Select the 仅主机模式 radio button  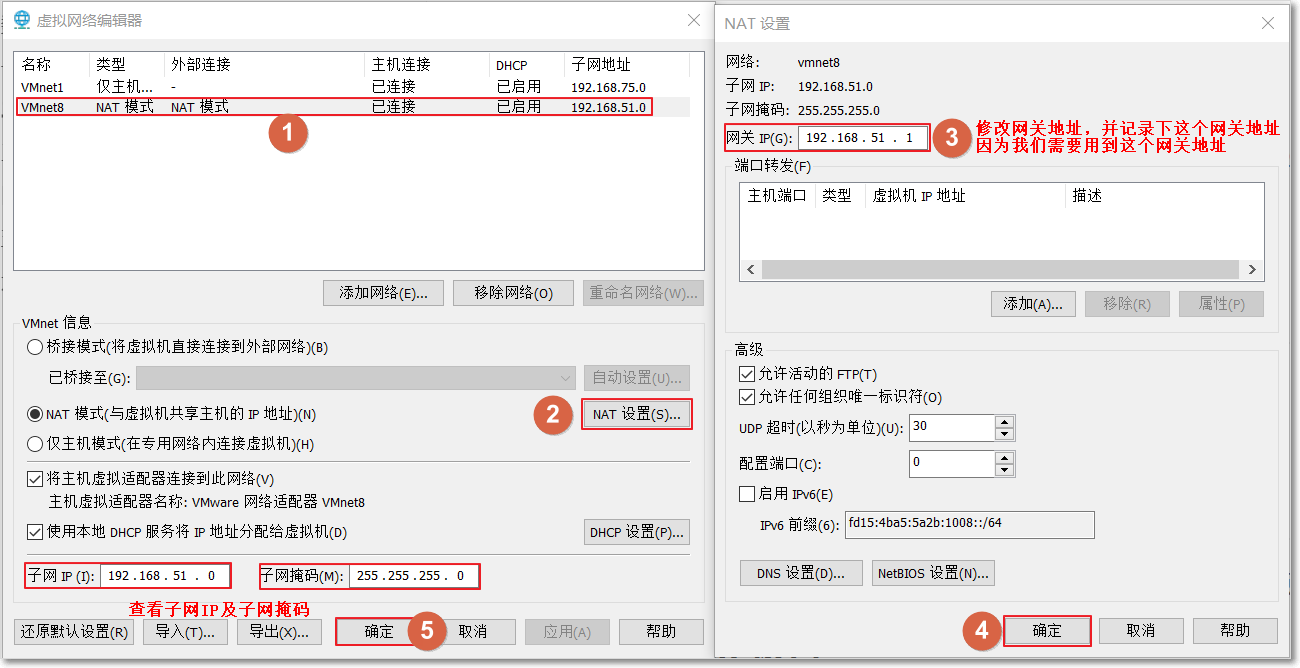coord(36,444)
